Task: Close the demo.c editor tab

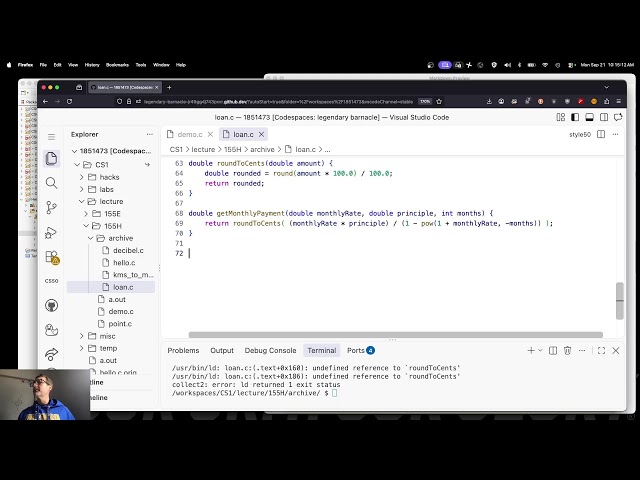Action: pos(210,134)
